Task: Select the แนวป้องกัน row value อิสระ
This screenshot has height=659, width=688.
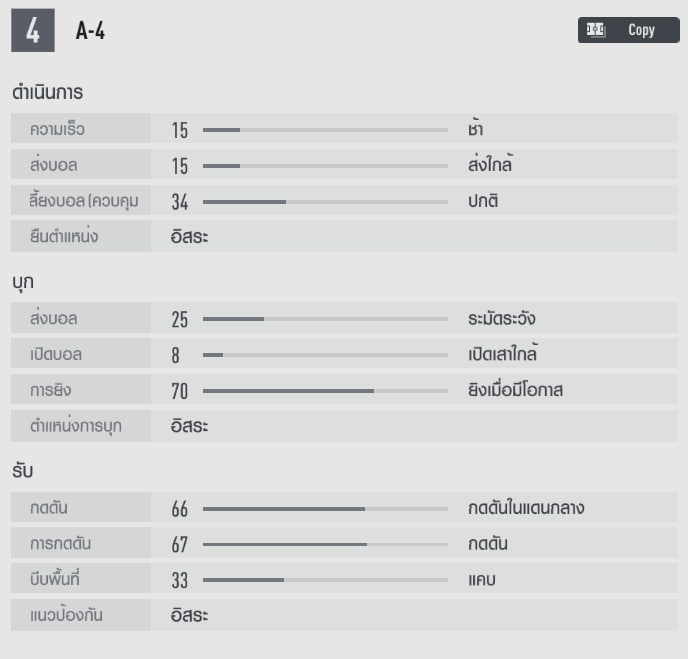Action: [189, 616]
